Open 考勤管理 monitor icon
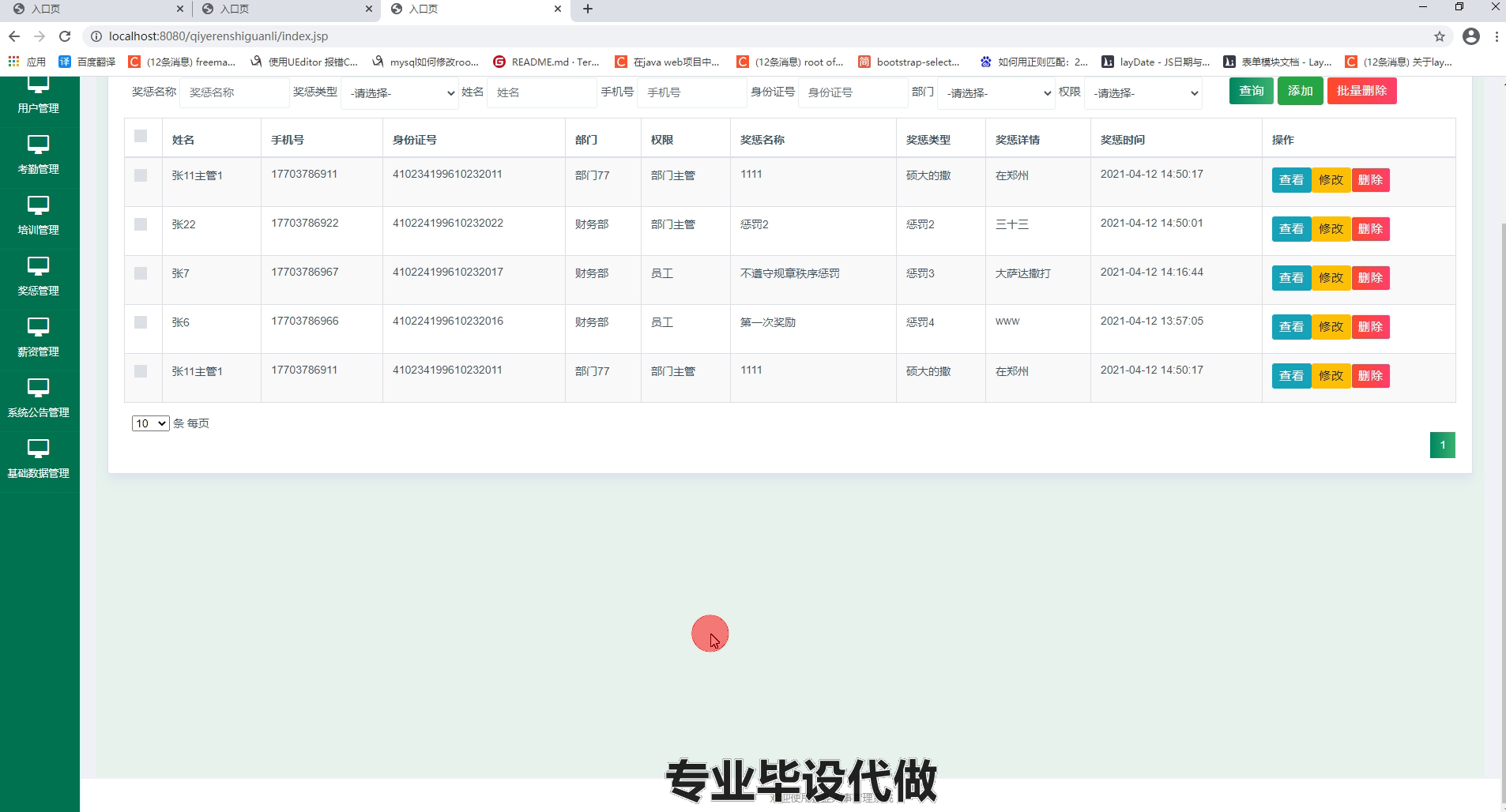 pos(38,145)
